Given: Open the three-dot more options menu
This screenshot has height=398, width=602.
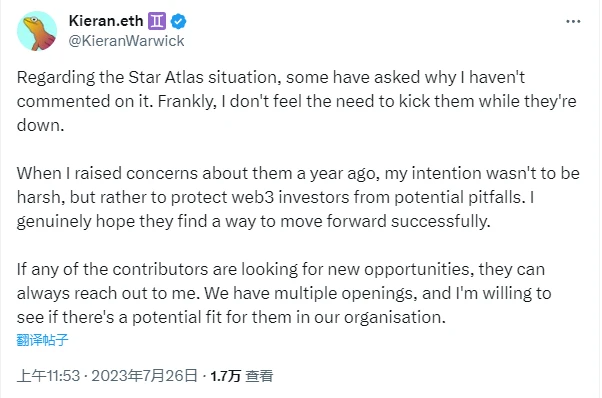Looking at the screenshot, I should coord(573,21).
